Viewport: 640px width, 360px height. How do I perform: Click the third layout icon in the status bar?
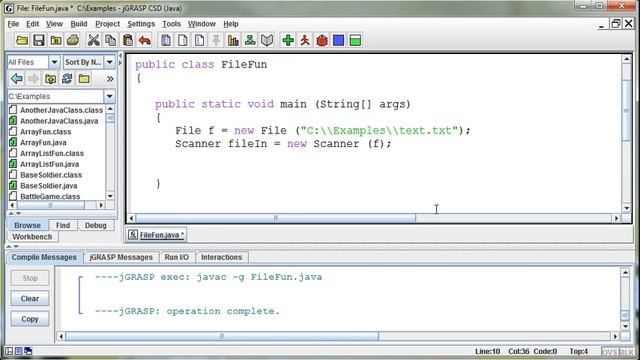click(28, 351)
